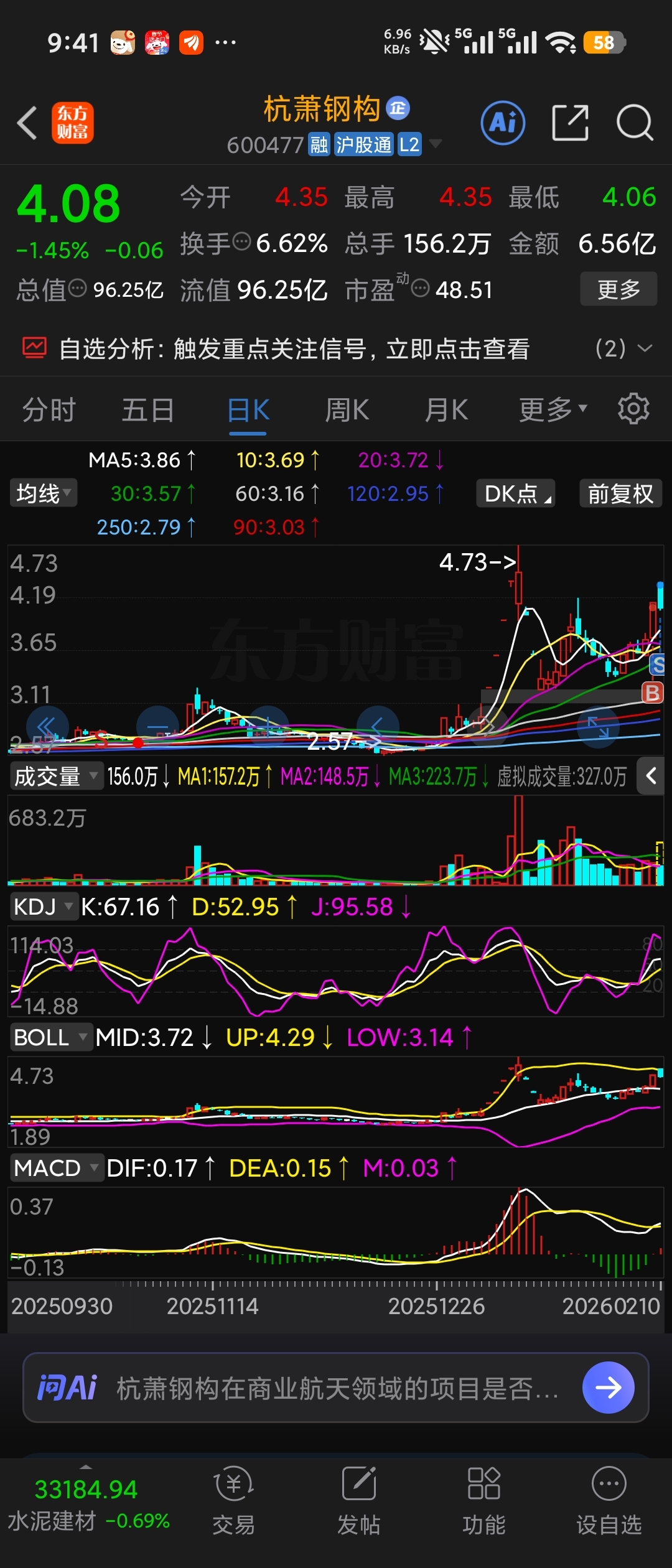The width and height of the screenshot is (672, 1568).
Task: Tap the DIF:0.17 MACD value
Action: point(161,1168)
